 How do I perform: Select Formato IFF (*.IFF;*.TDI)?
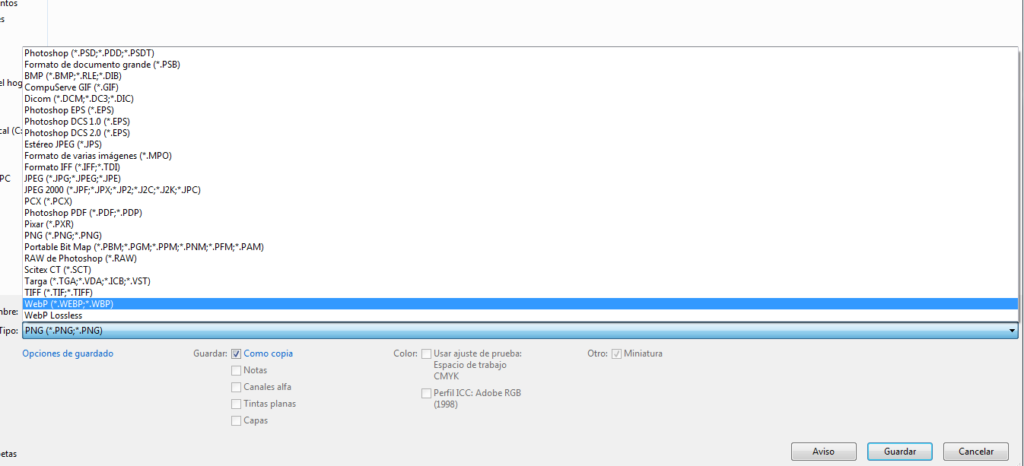[520, 167]
